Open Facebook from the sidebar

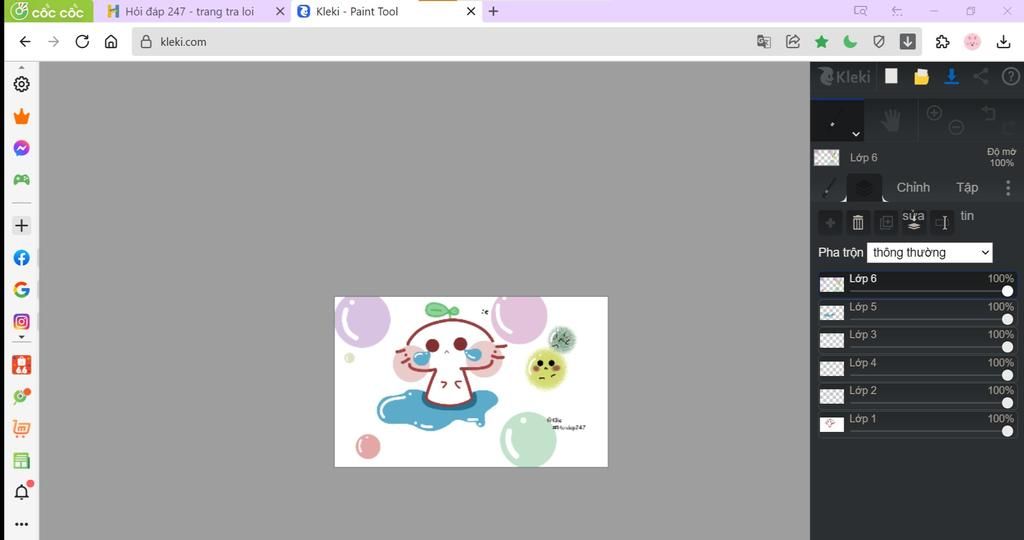click(x=22, y=258)
